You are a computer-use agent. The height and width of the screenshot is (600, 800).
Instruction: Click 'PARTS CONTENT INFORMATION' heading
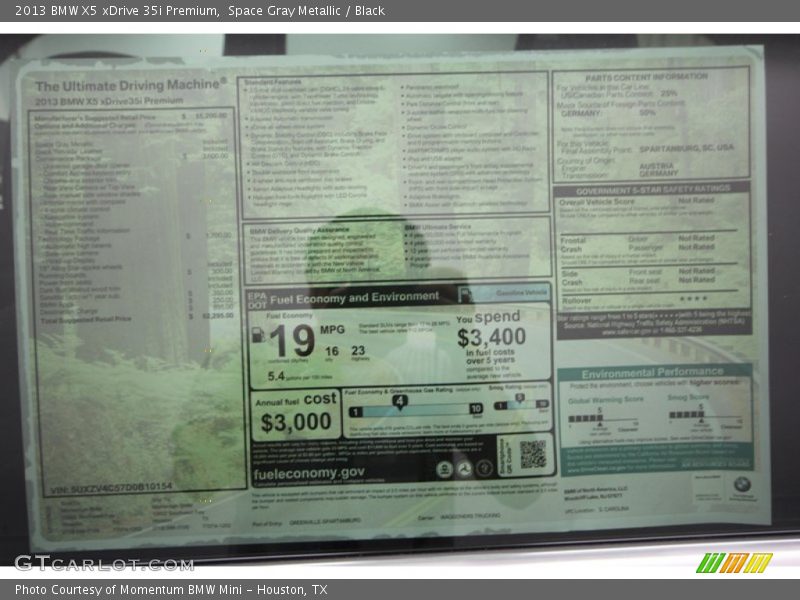pos(646,77)
